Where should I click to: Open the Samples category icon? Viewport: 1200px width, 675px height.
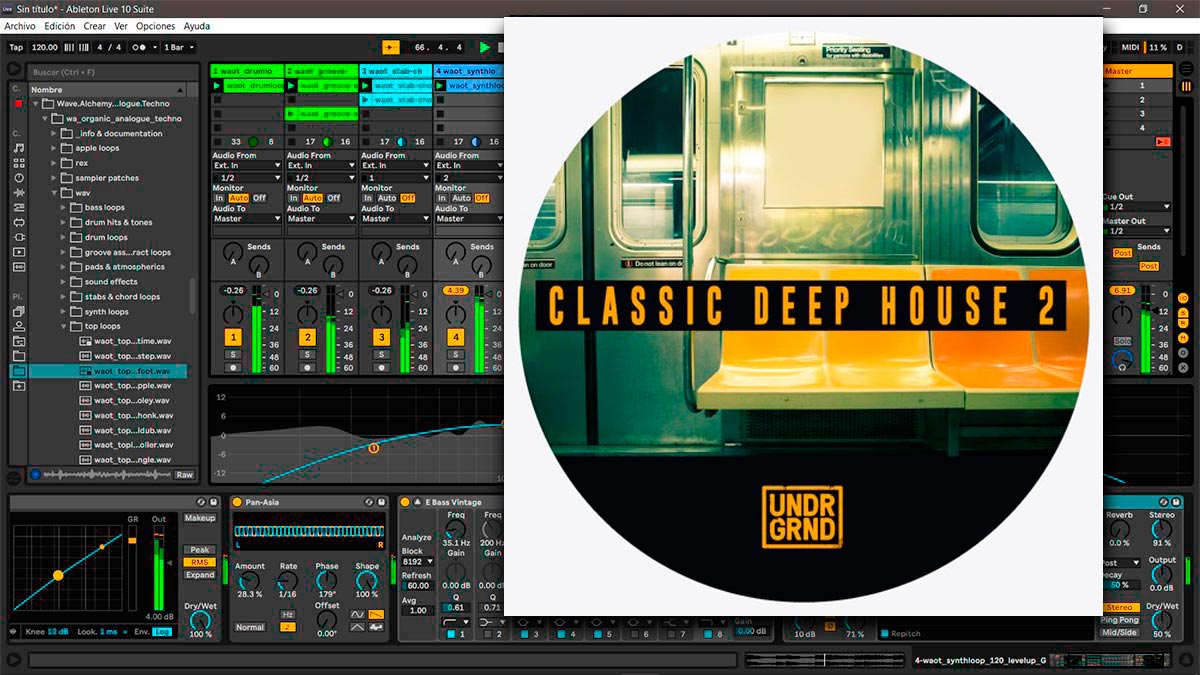coord(18,267)
